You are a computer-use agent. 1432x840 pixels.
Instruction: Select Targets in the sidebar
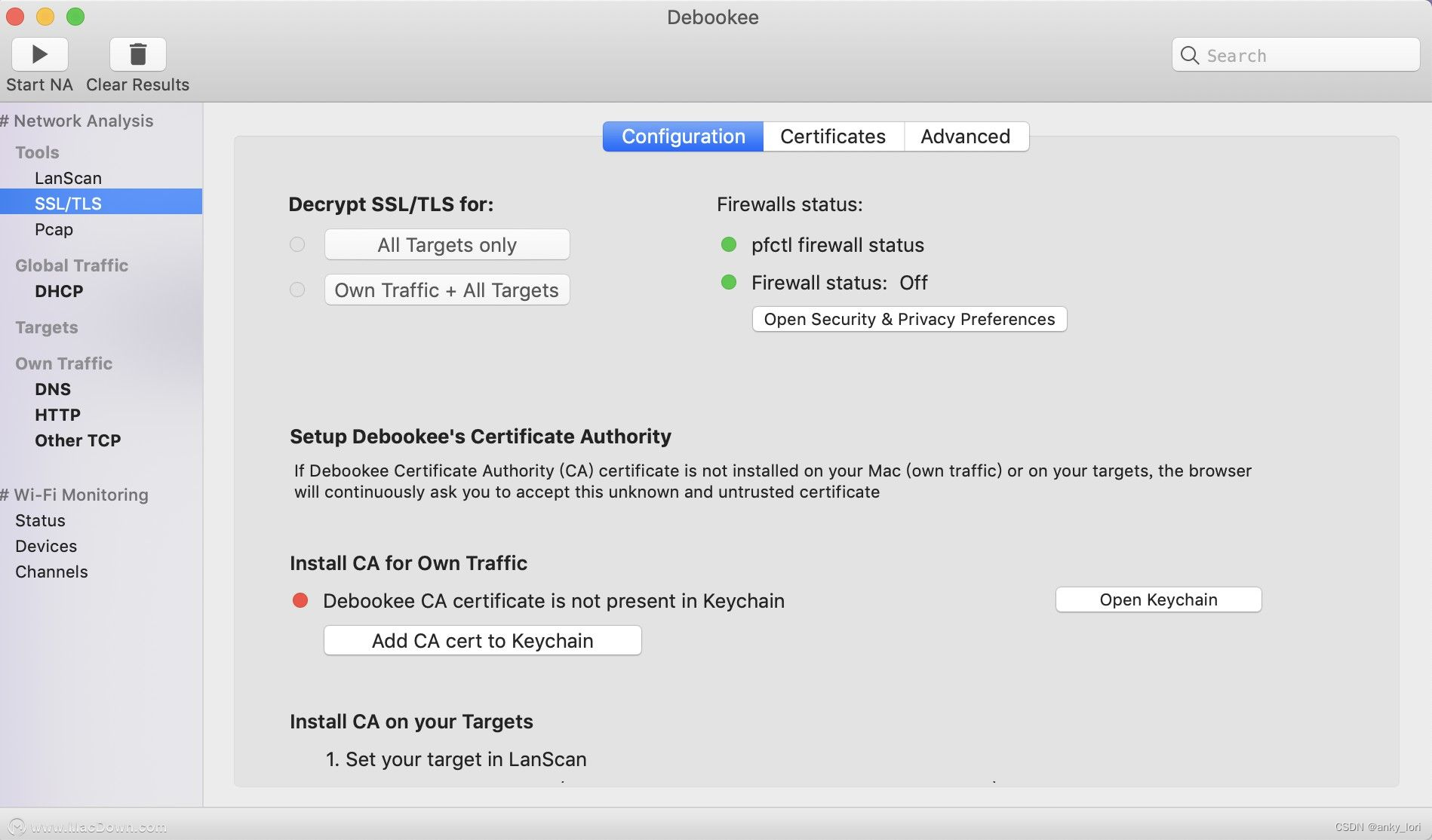point(47,327)
